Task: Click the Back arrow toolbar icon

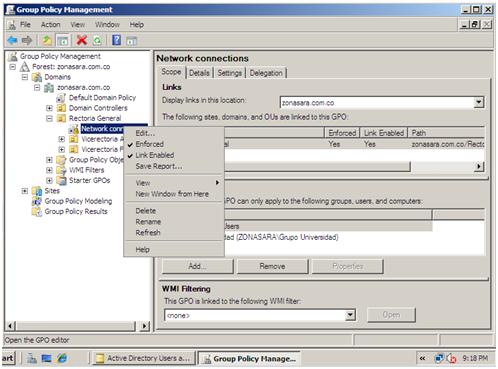Action: [13, 41]
